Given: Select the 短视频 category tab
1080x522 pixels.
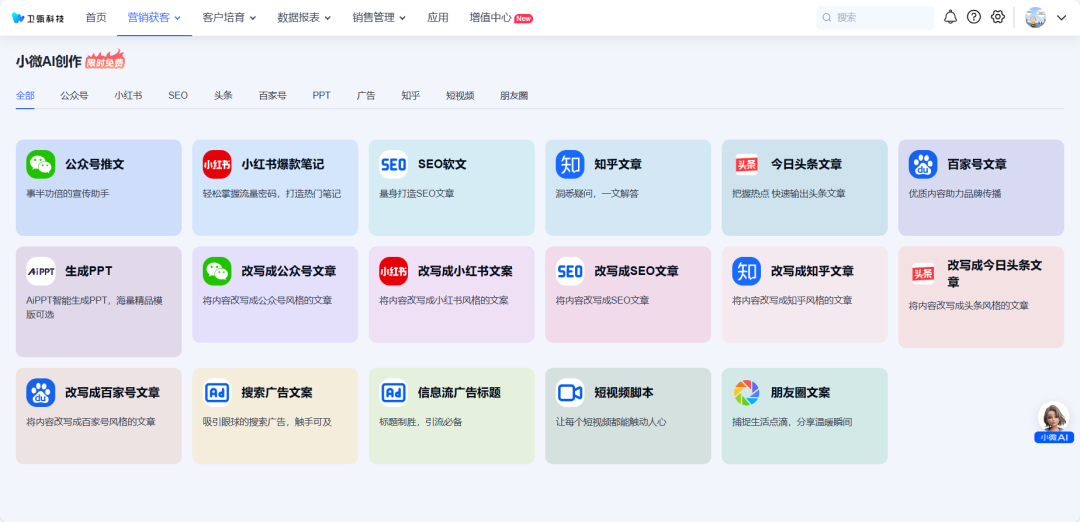Looking at the screenshot, I should [460, 96].
